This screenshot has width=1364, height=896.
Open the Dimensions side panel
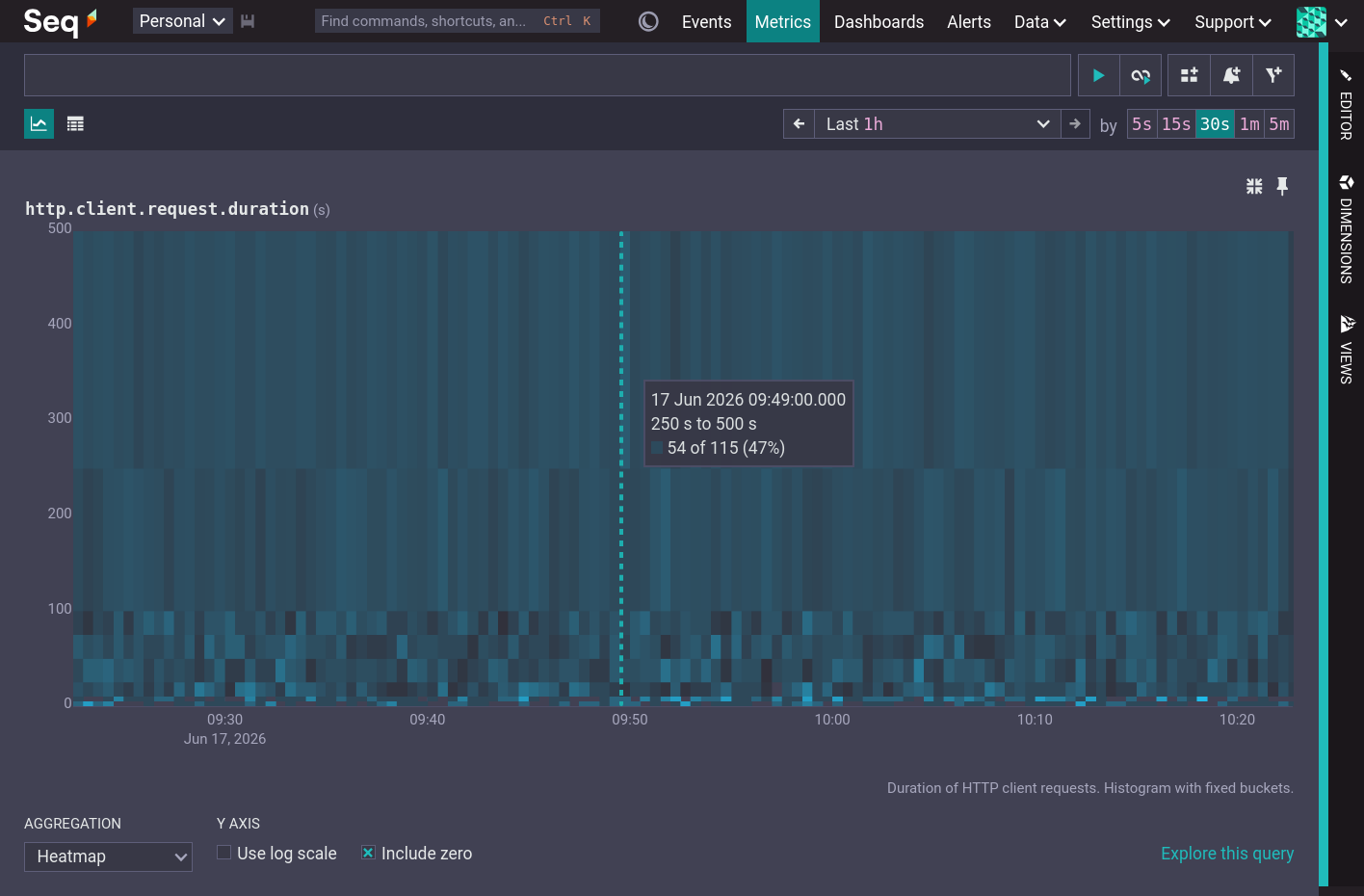1346,229
